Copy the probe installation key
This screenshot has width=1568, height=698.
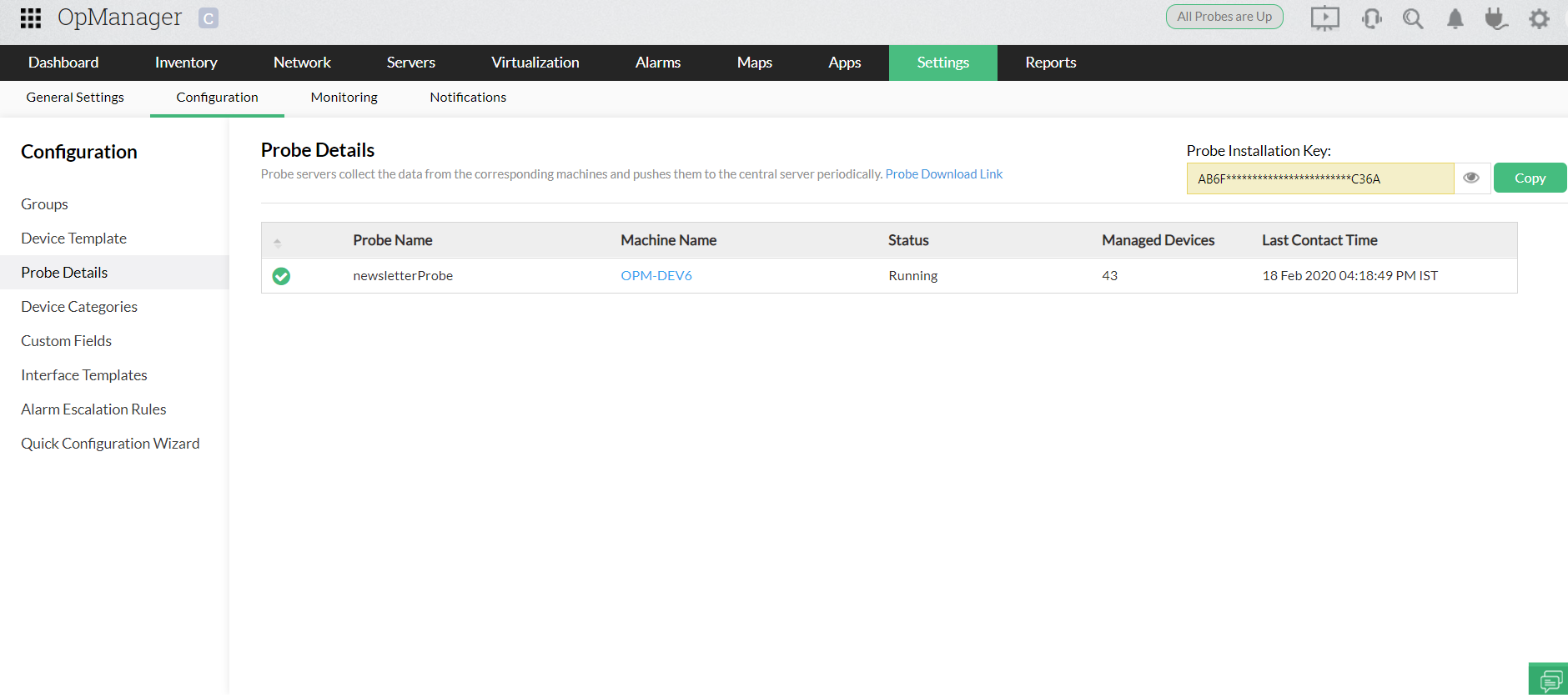point(1530,178)
